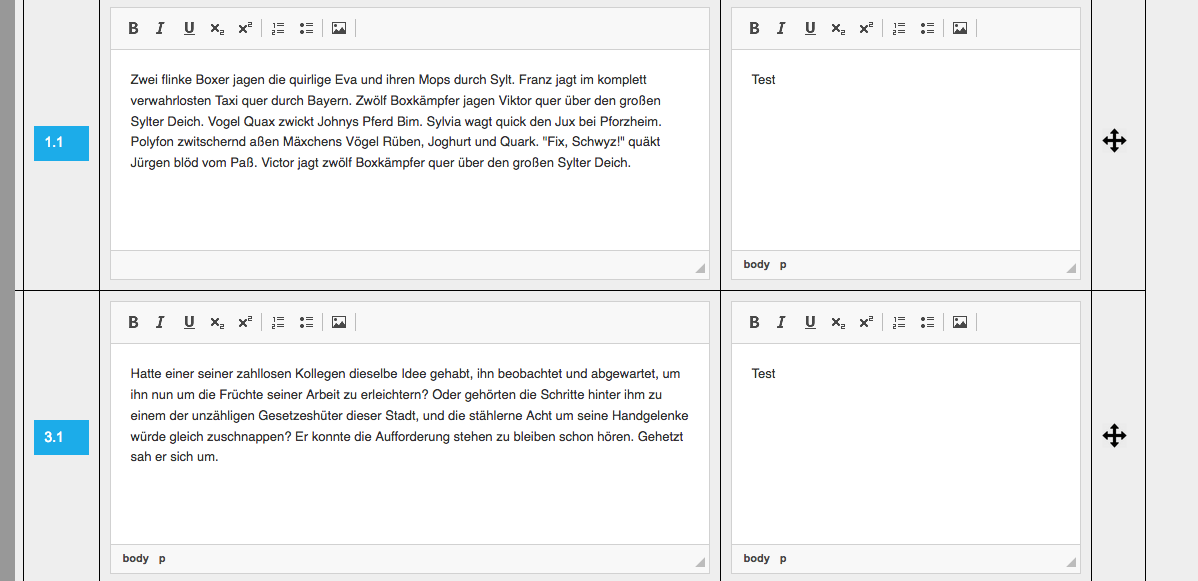Select the subscript icon in the row 3.1 right editor
1198x581 pixels.
(x=837, y=322)
